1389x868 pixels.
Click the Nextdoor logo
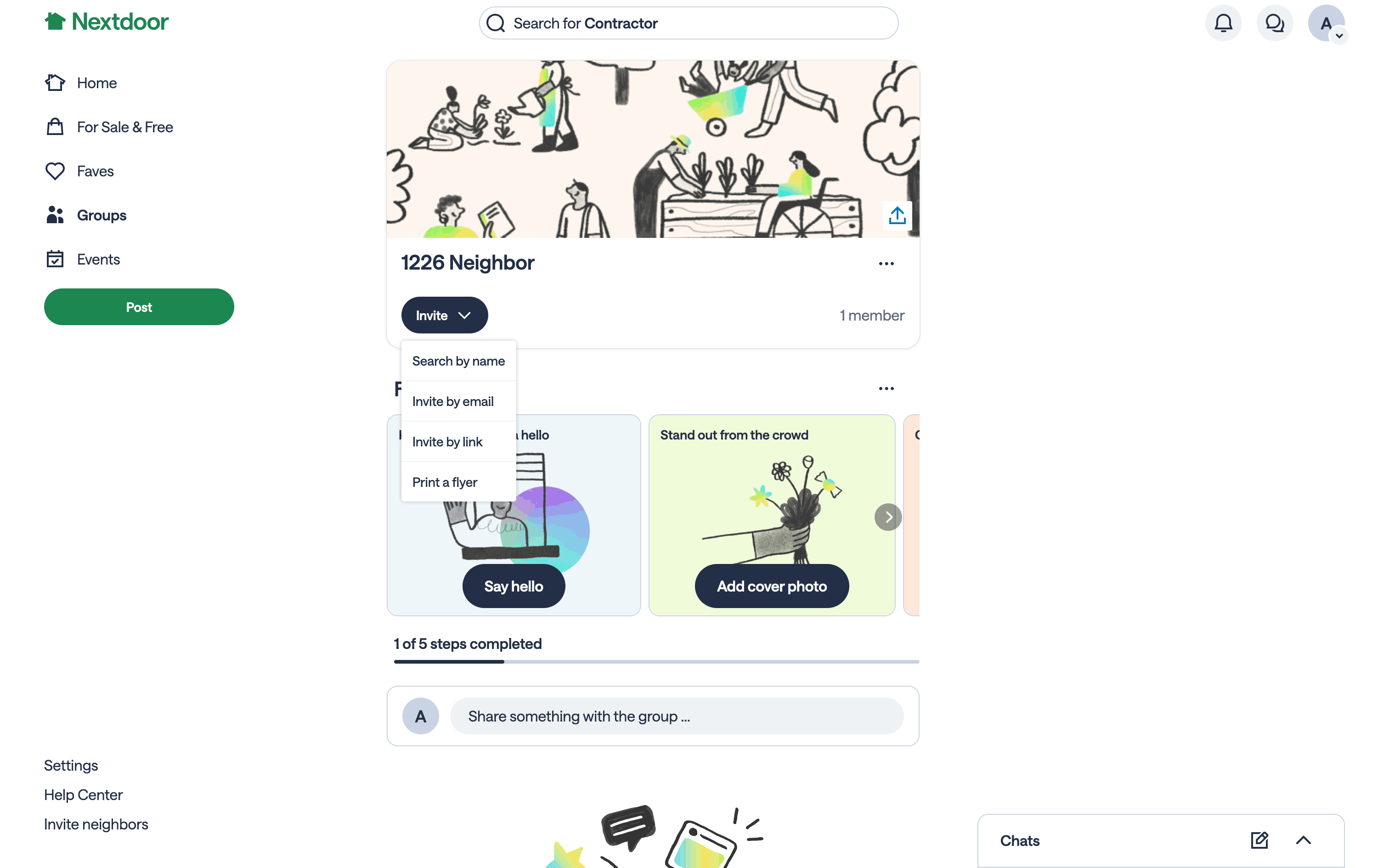click(107, 22)
